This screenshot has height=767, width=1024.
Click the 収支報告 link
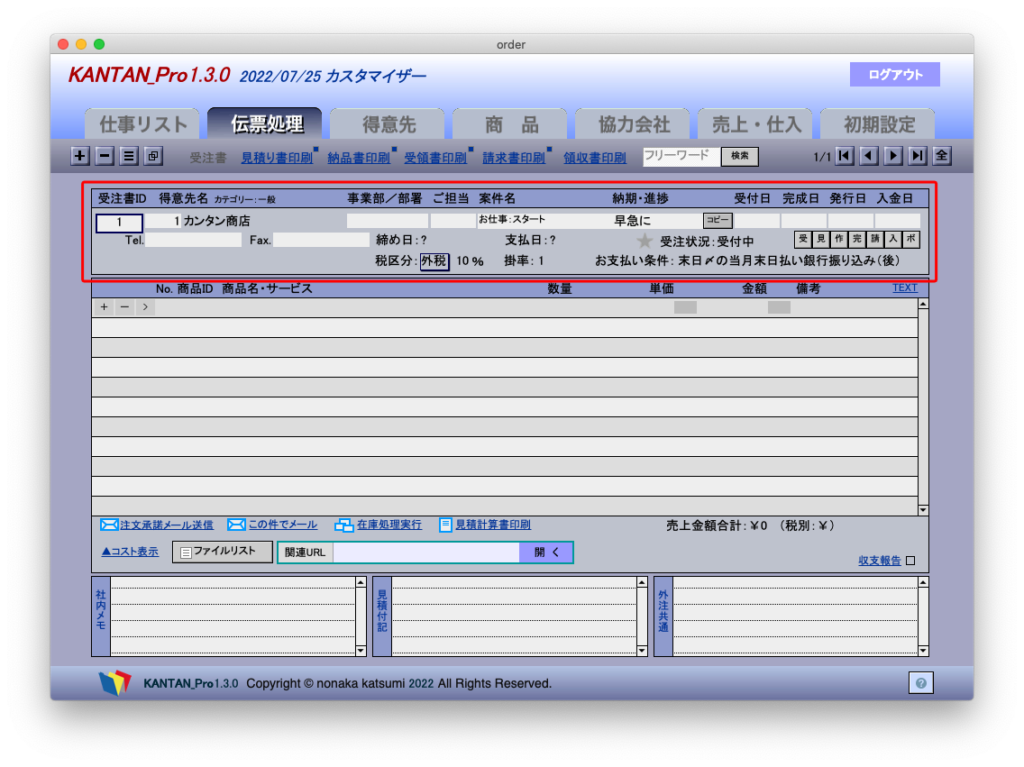[879, 561]
